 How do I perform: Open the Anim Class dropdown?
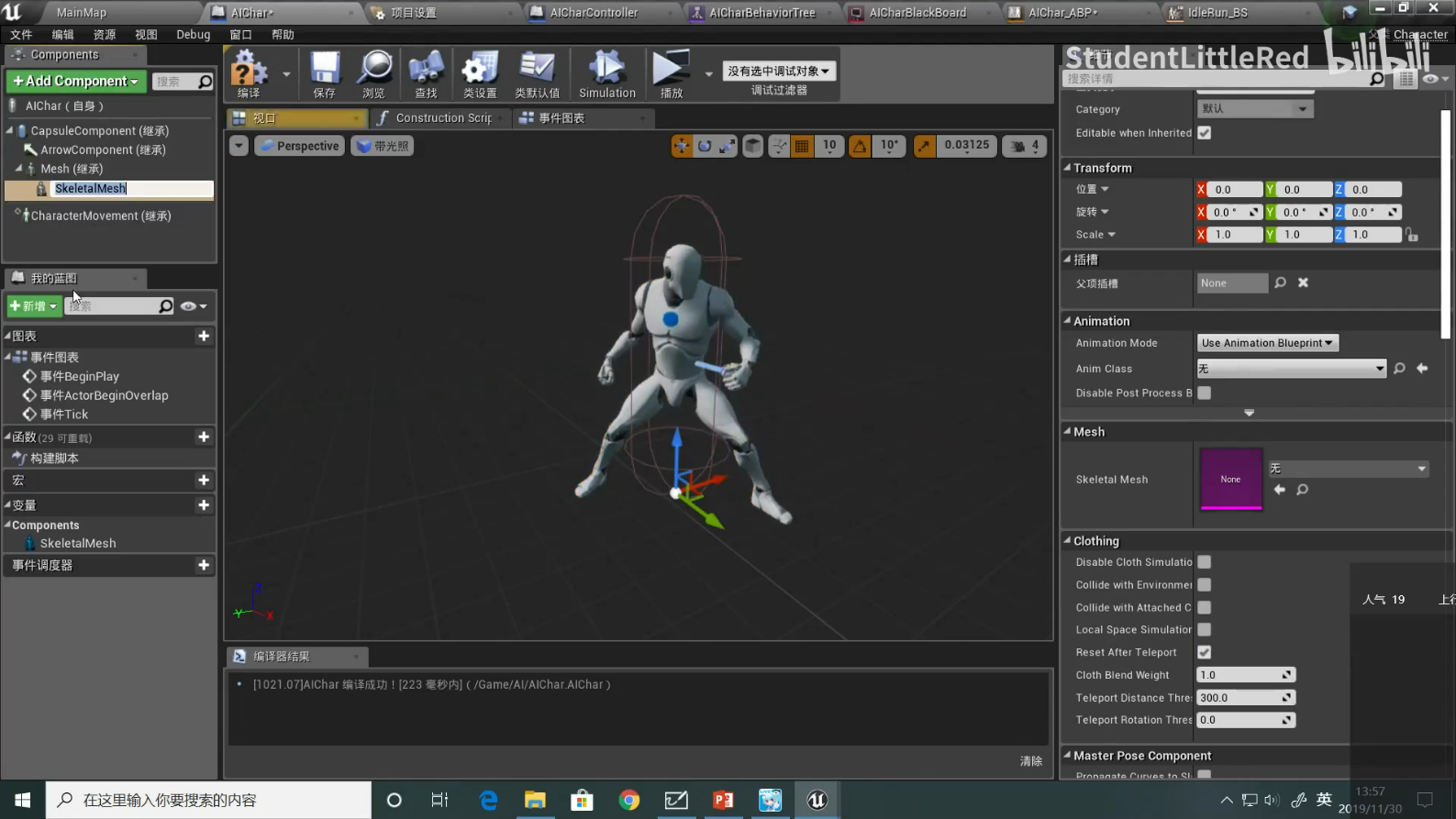click(1291, 369)
